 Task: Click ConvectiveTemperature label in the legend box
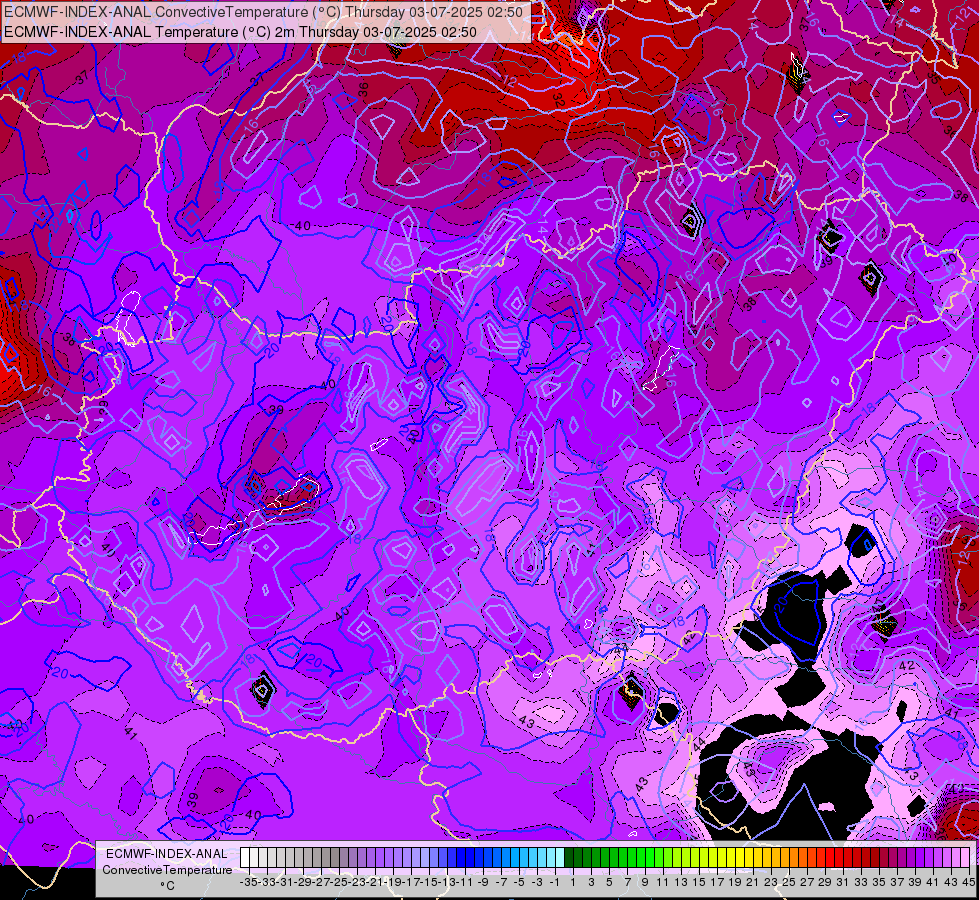click(167, 869)
